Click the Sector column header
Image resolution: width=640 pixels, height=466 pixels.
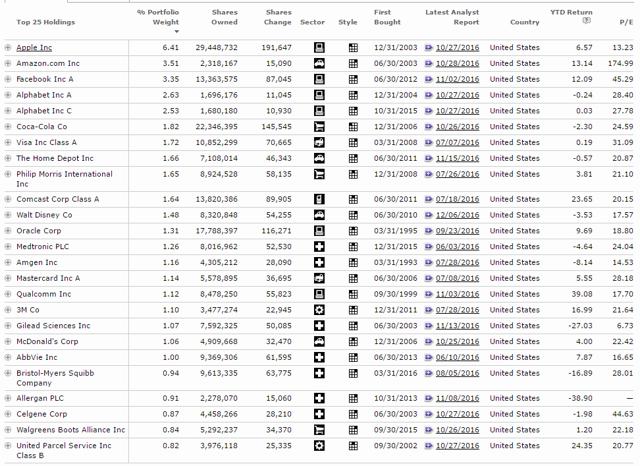coord(312,22)
